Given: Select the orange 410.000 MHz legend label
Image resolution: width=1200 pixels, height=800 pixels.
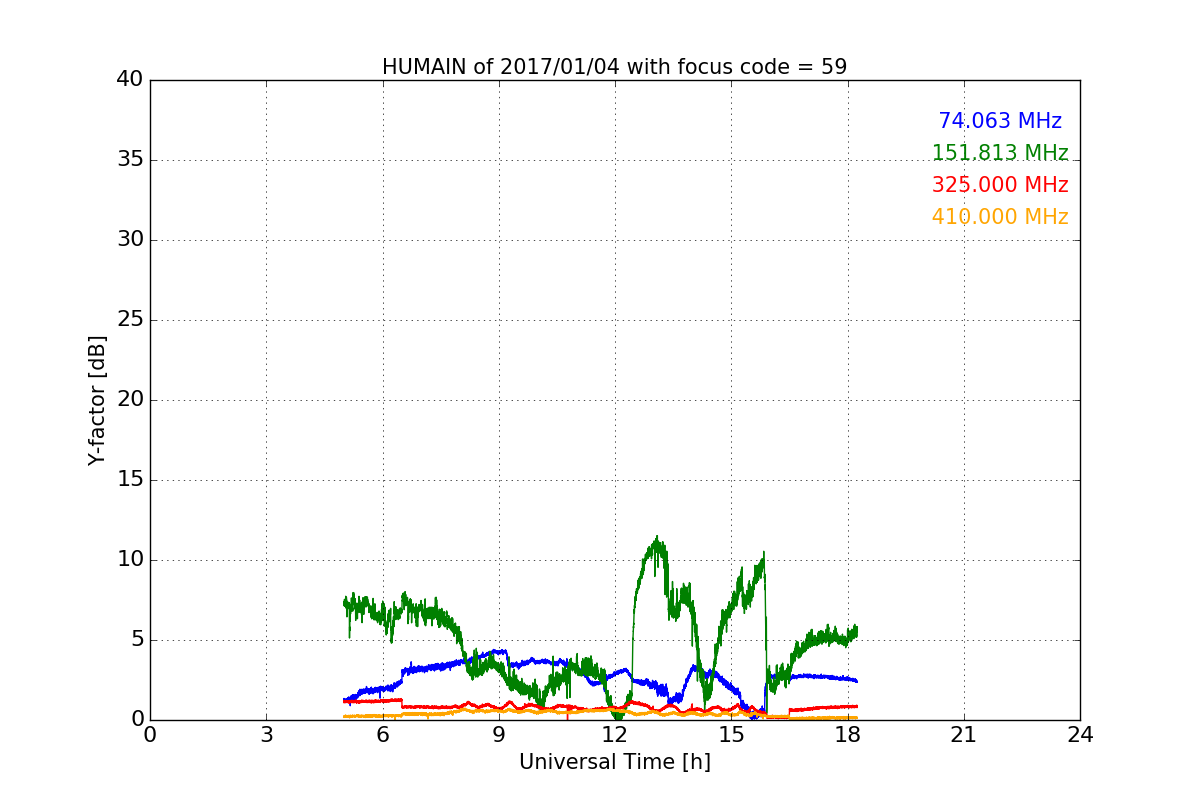Looking at the screenshot, I should click(x=1000, y=217).
